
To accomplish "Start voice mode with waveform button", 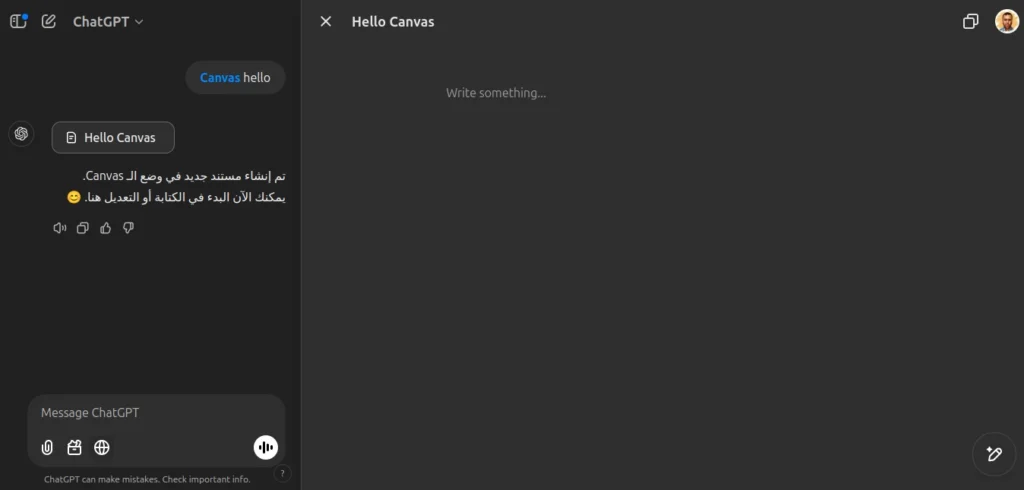I will click(x=266, y=448).
